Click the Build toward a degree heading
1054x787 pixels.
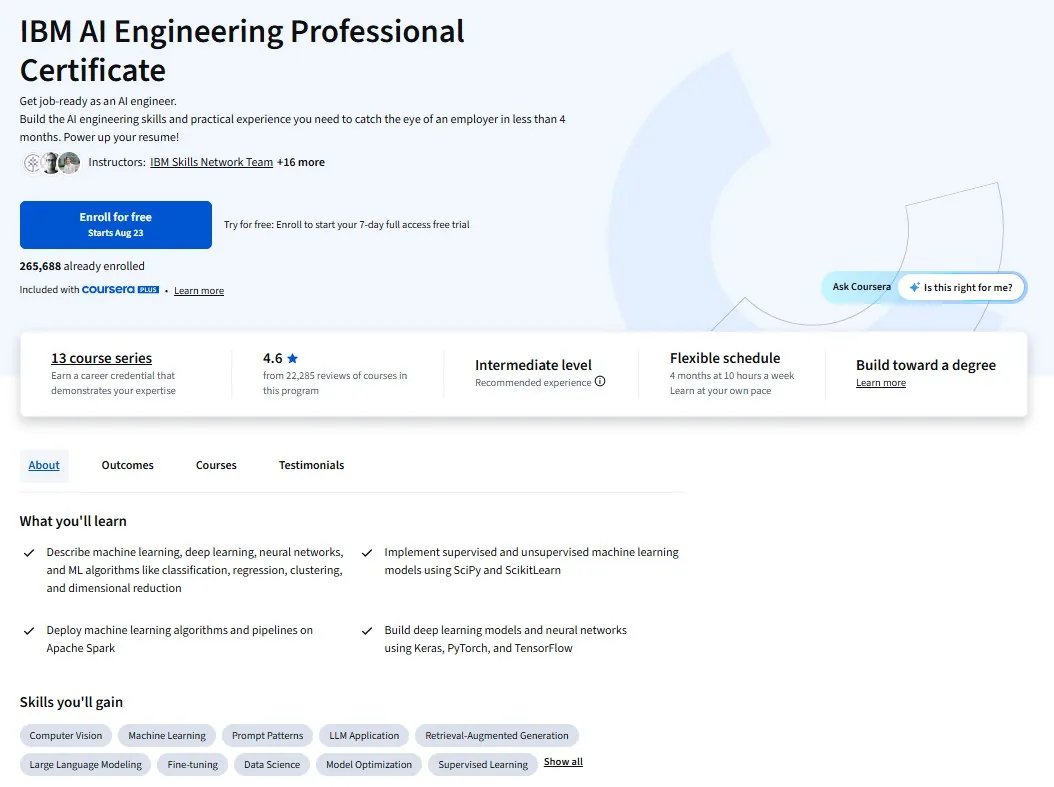(926, 365)
